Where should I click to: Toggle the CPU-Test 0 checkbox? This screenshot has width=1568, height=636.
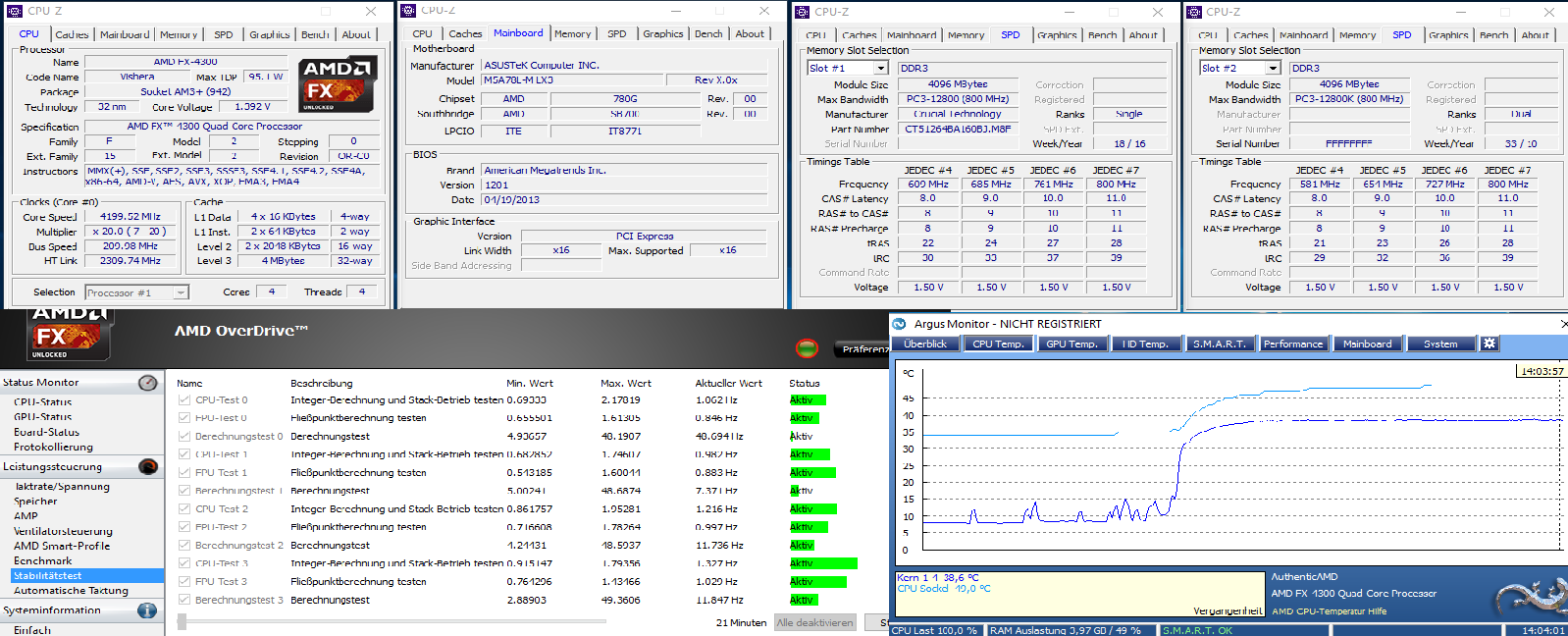tap(184, 399)
